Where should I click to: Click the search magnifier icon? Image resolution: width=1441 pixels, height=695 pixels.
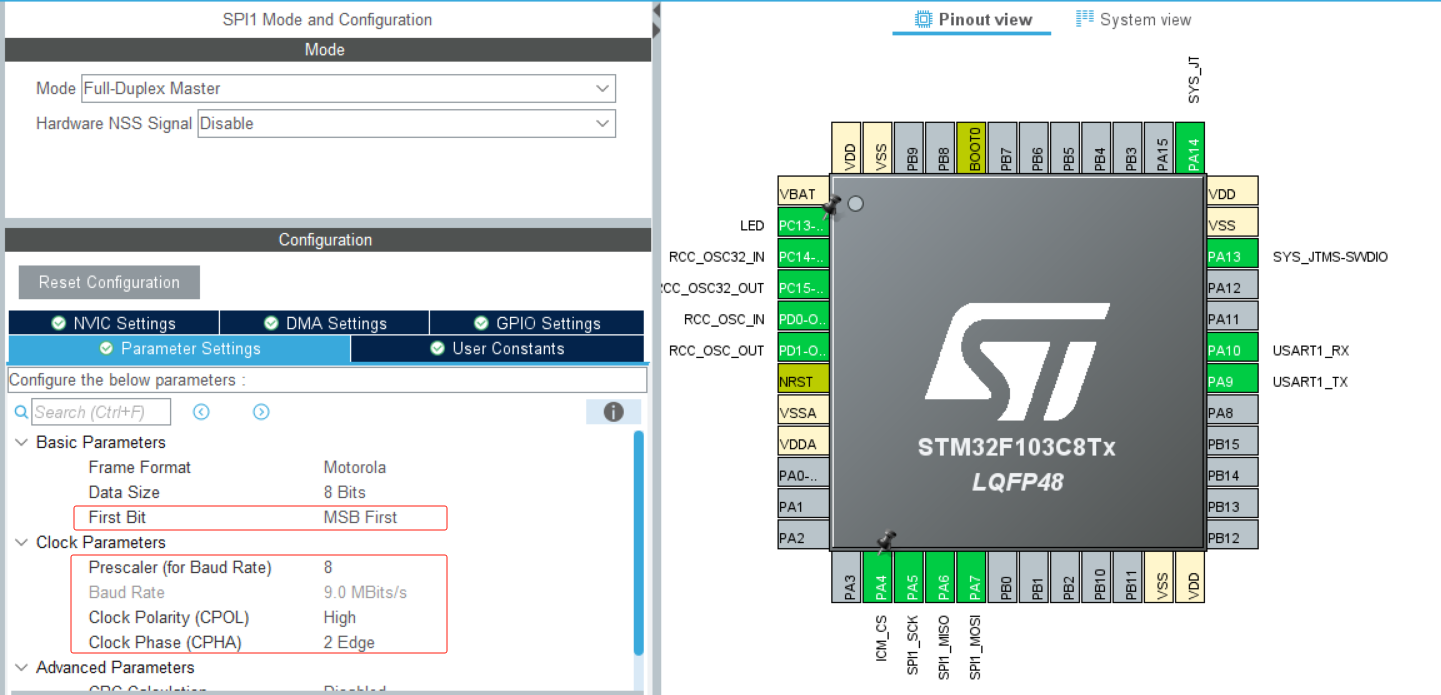(21, 412)
